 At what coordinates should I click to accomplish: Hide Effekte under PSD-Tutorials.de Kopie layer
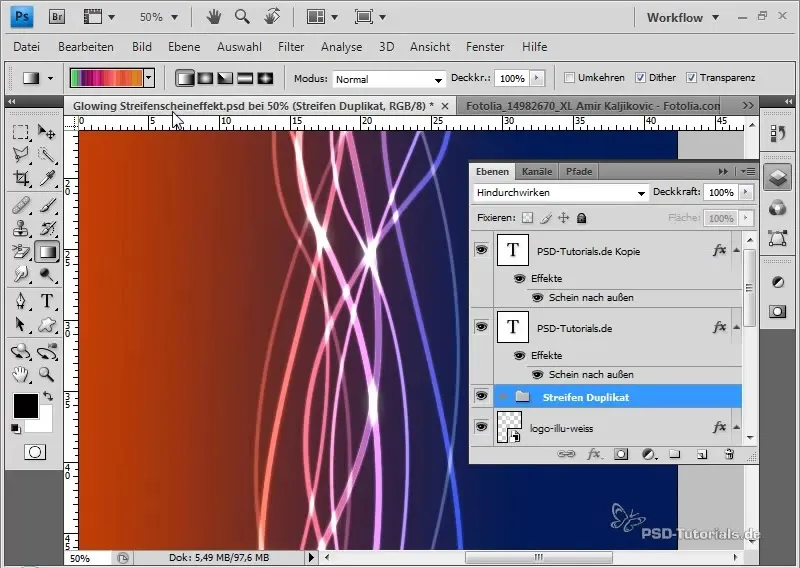[519, 279]
